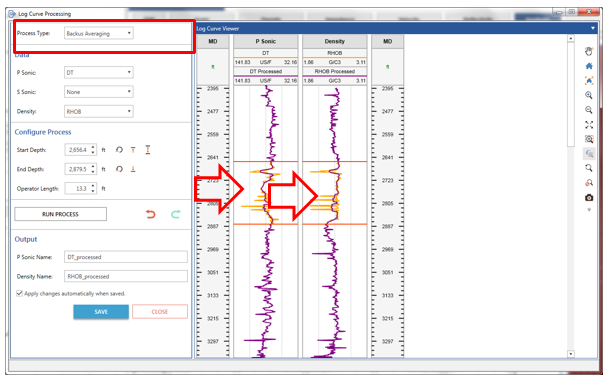
Task: Redo the process with the green arrow
Action: 176,214
